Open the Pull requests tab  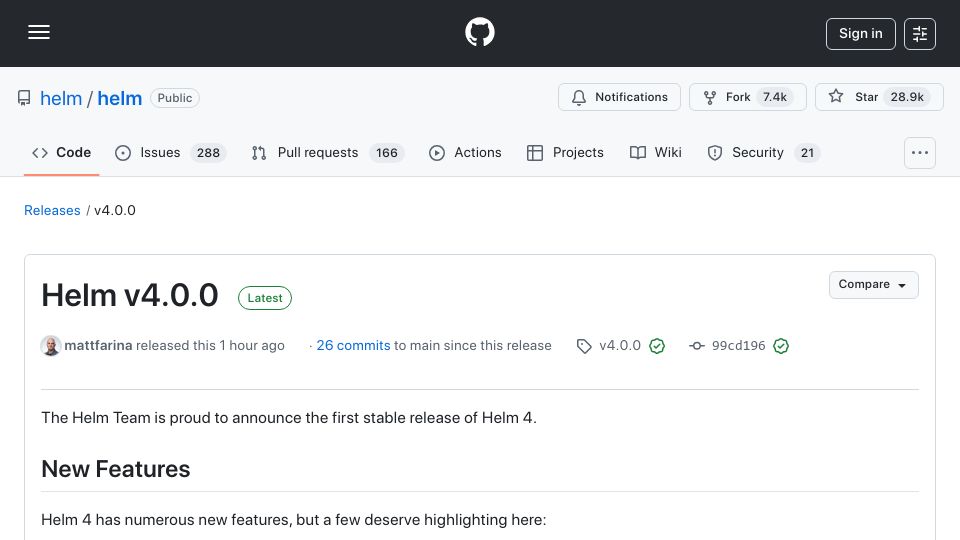(328, 152)
